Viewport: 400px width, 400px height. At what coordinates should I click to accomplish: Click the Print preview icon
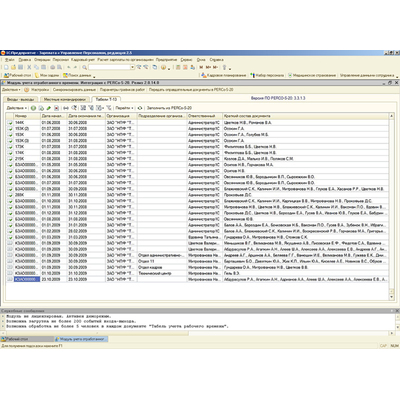click(59, 67)
